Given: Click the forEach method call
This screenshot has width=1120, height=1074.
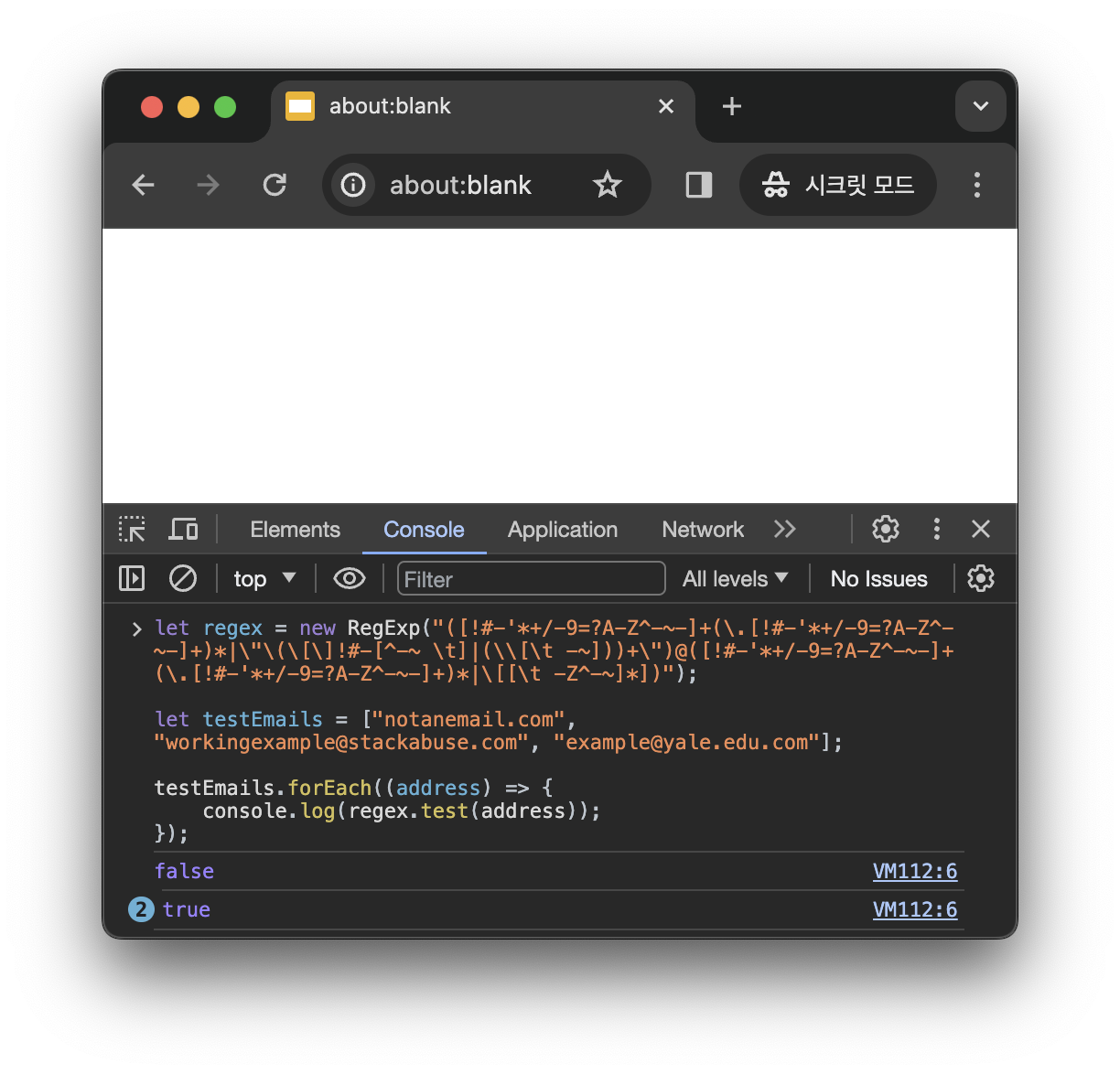Looking at the screenshot, I should (x=329, y=788).
